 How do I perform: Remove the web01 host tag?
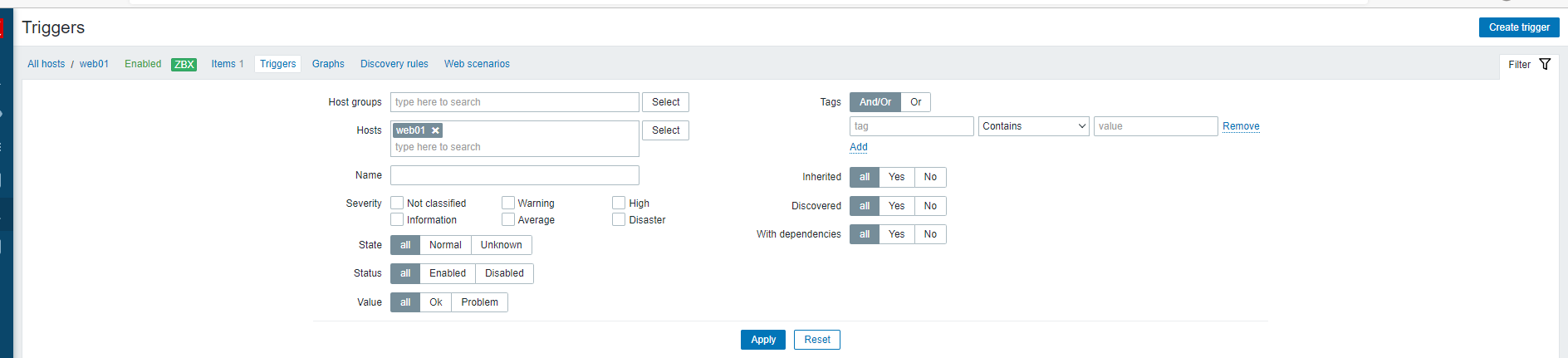tap(435, 130)
